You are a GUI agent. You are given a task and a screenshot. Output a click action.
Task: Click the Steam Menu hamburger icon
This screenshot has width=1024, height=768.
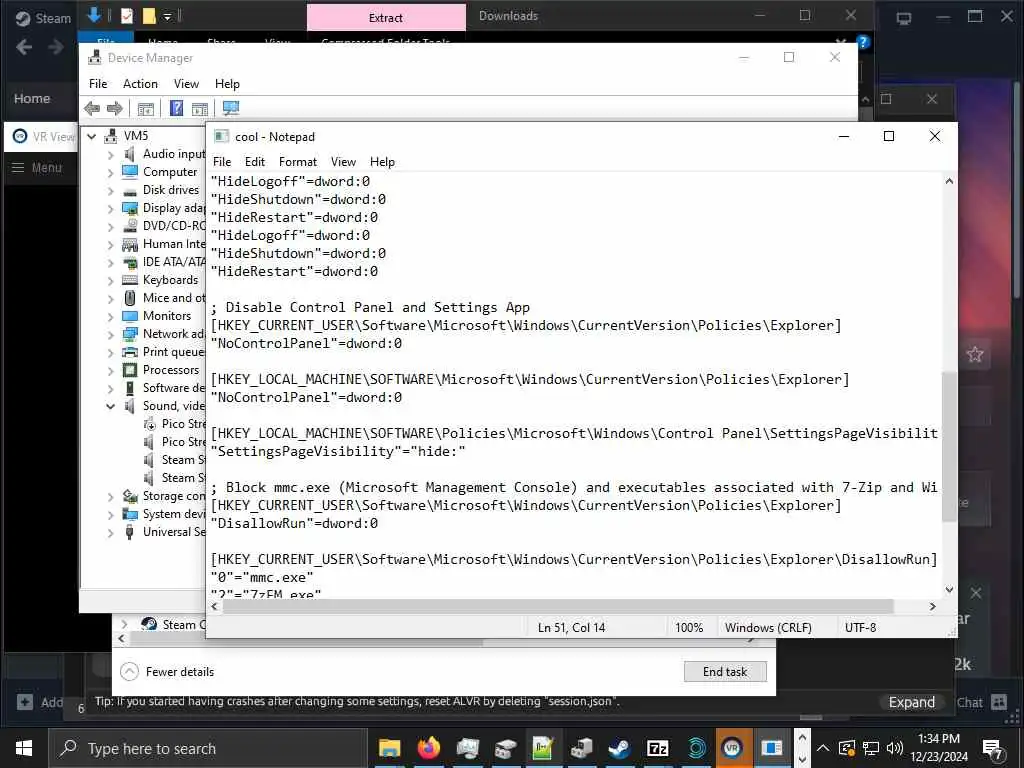18,168
